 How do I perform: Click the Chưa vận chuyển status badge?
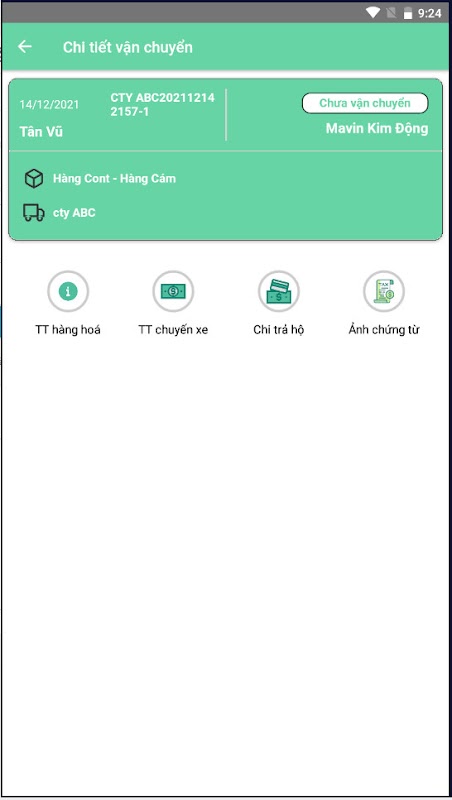(365, 103)
